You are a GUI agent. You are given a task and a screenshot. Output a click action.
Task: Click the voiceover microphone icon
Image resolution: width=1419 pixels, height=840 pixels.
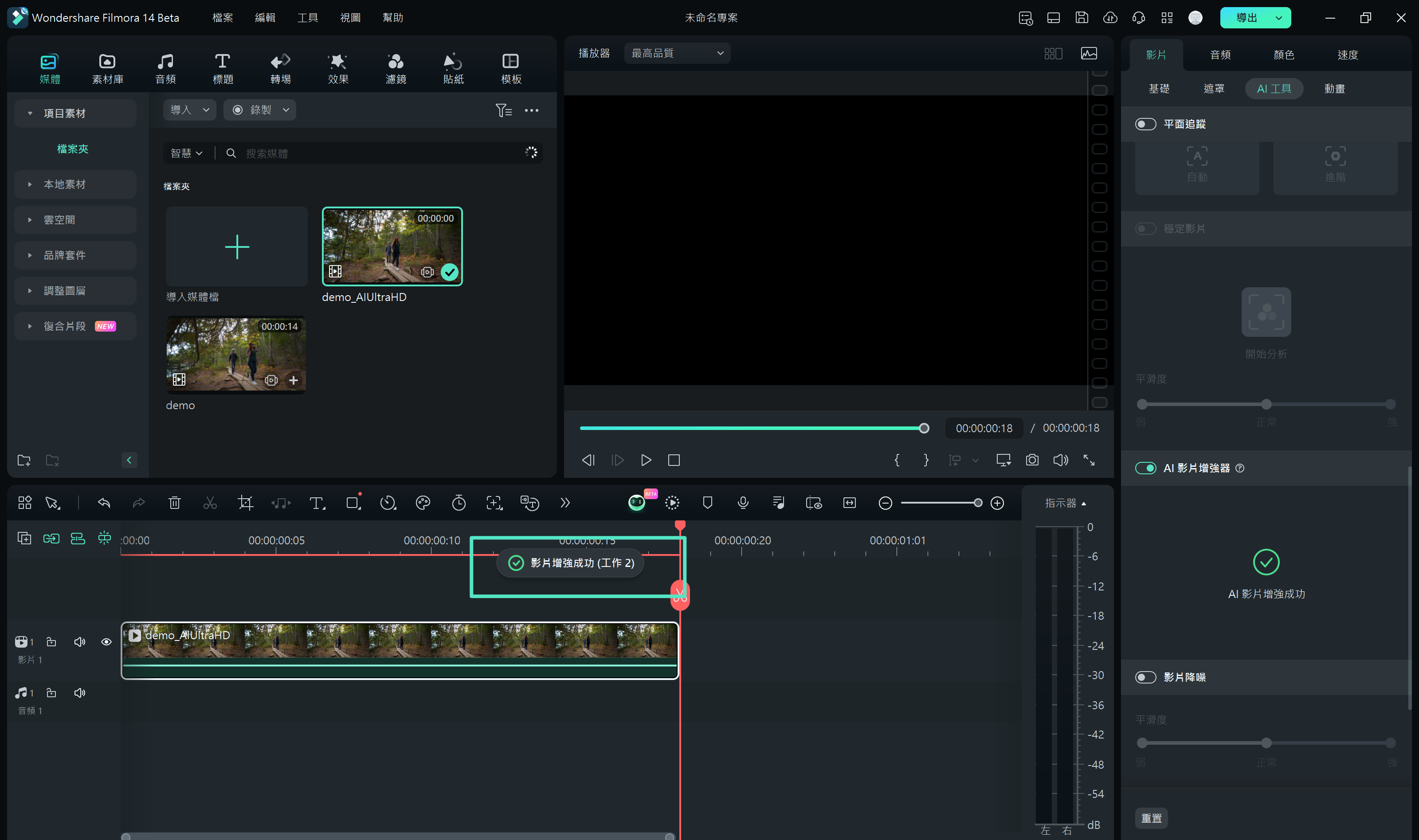(743, 503)
